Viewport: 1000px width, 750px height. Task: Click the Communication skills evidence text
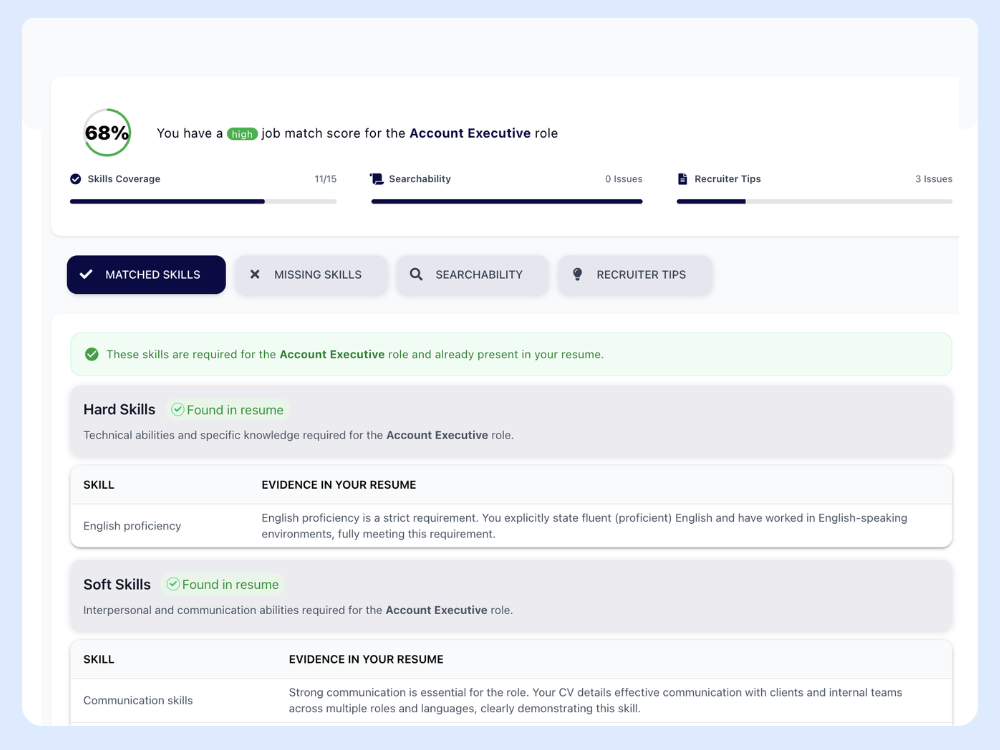[x=596, y=700]
